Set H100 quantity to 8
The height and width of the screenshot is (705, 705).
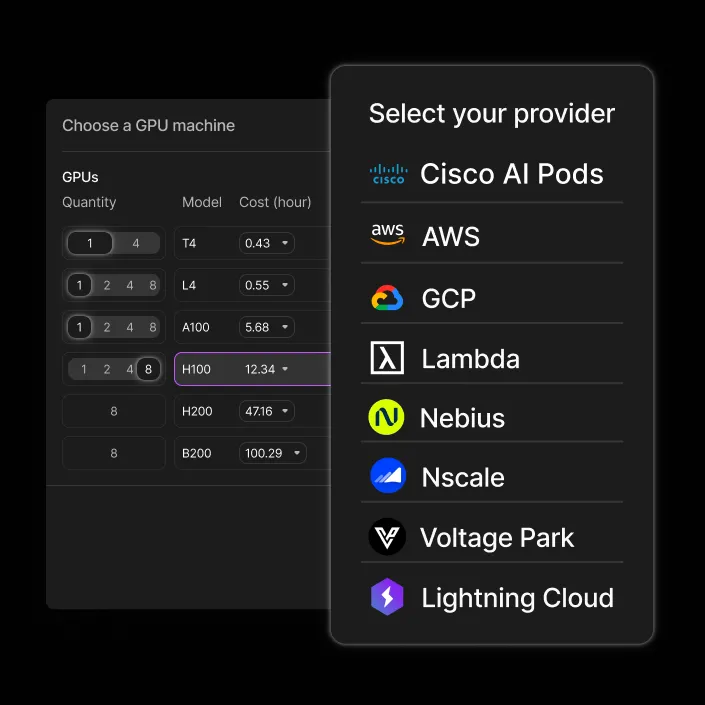(148, 369)
